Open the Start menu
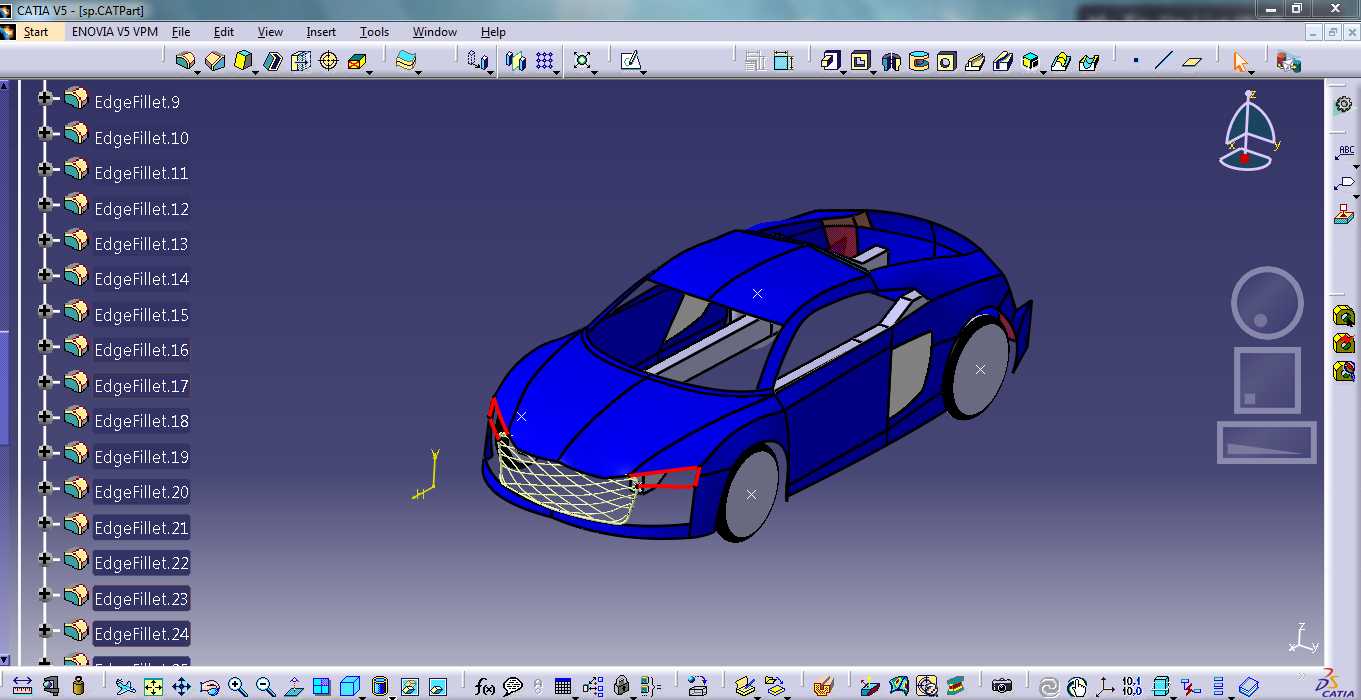This screenshot has height=700, width=1361. click(x=36, y=32)
